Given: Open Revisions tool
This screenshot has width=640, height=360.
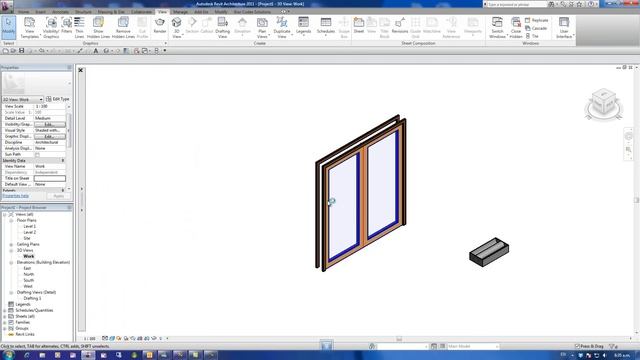Looking at the screenshot, I should pyautogui.click(x=400, y=25).
